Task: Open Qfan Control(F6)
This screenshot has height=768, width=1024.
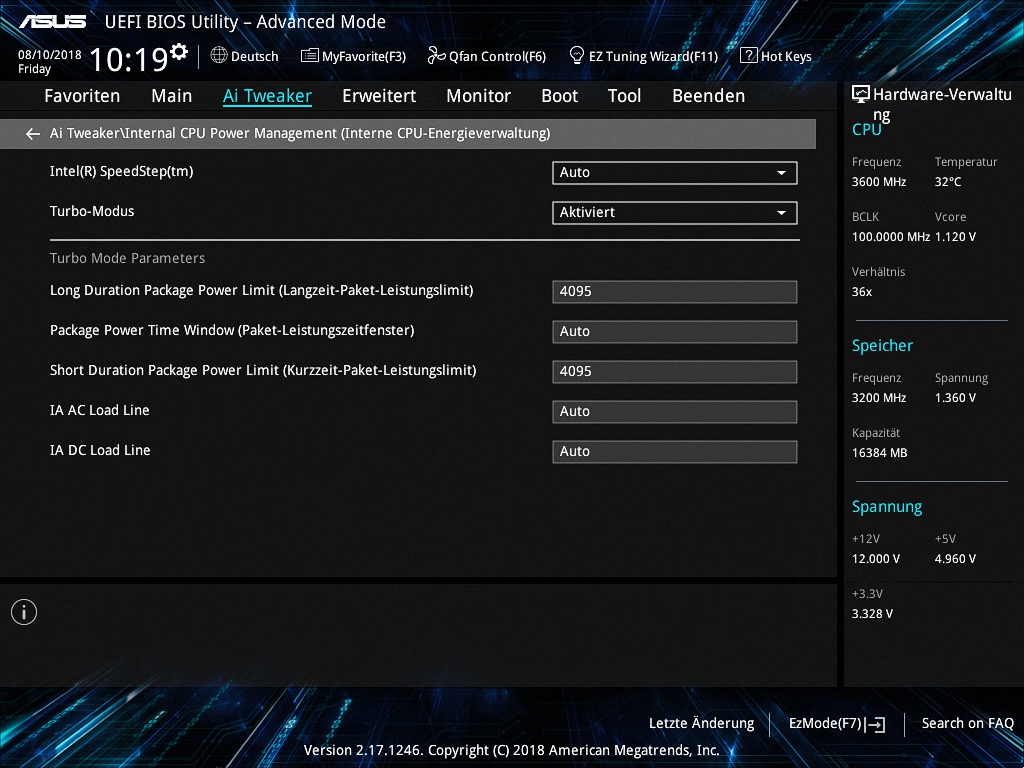Action: click(x=487, y=56)
